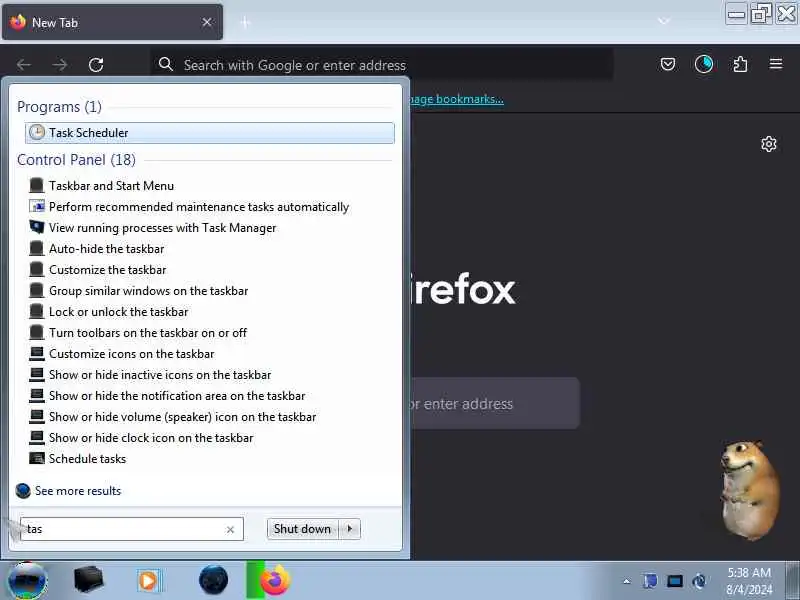
Task: Open the Firefox application menu
Action: click(x=776, y=64)
